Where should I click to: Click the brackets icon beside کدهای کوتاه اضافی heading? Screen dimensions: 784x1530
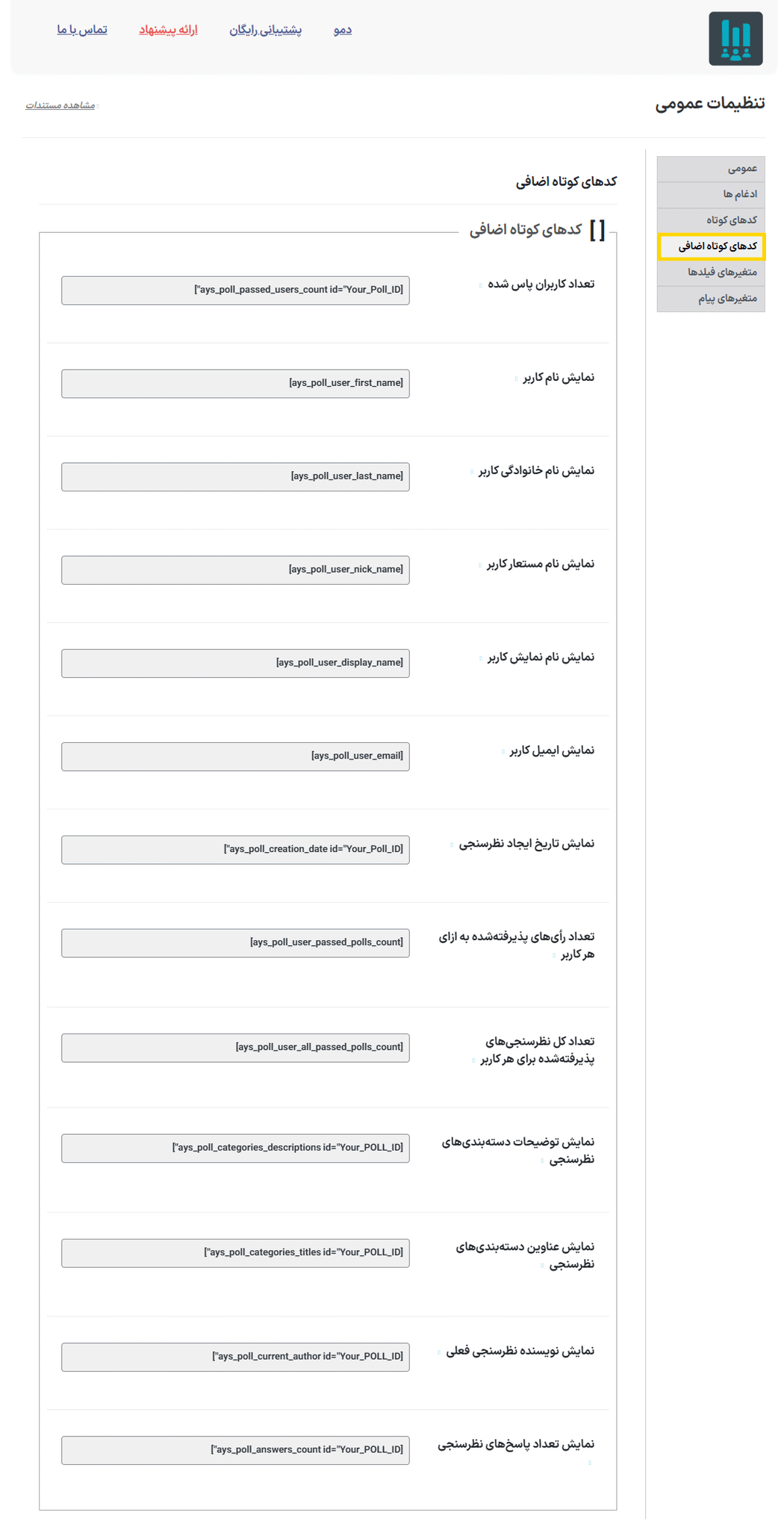tap(597, 230)
